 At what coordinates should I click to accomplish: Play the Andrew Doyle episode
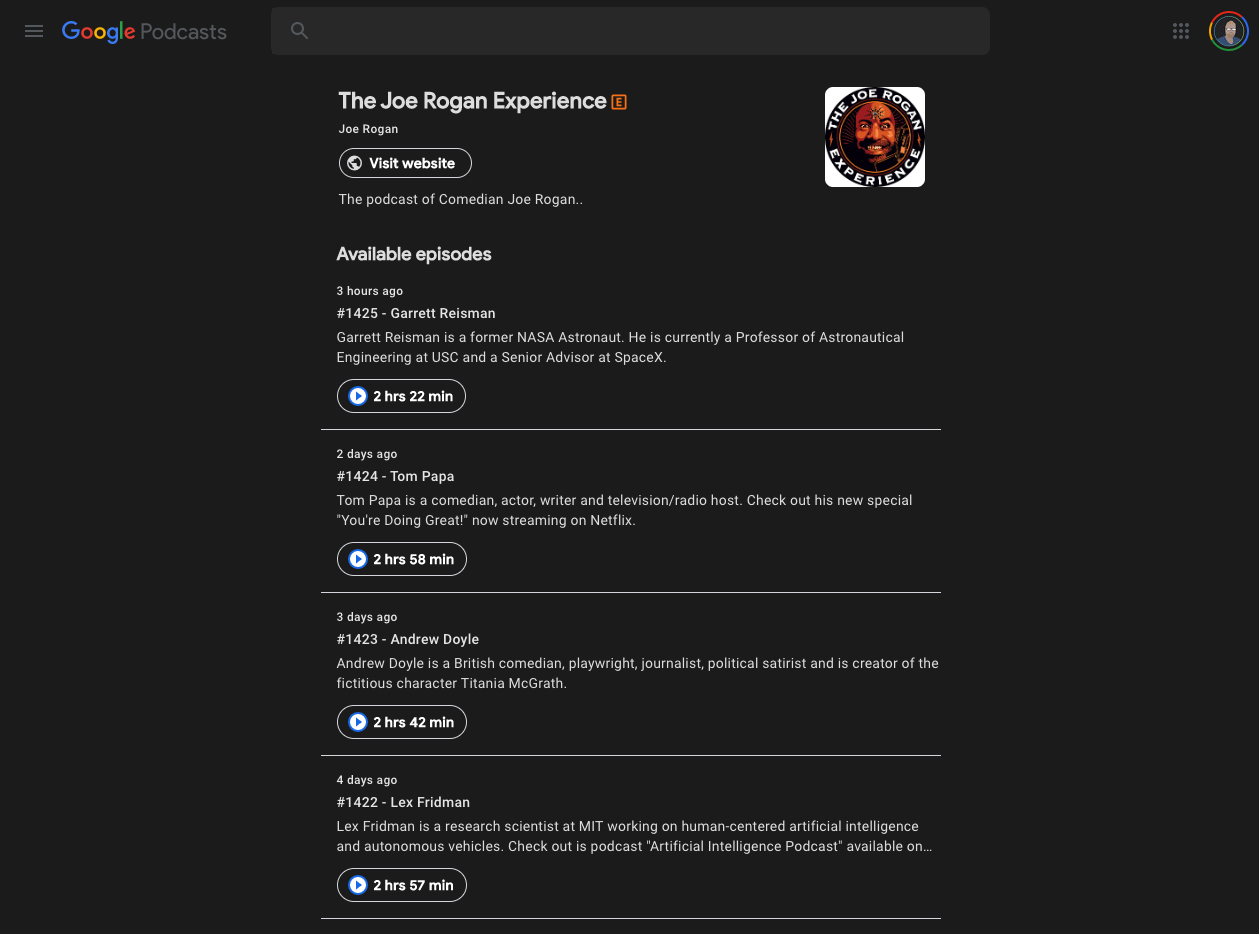(x=402, y=722)
